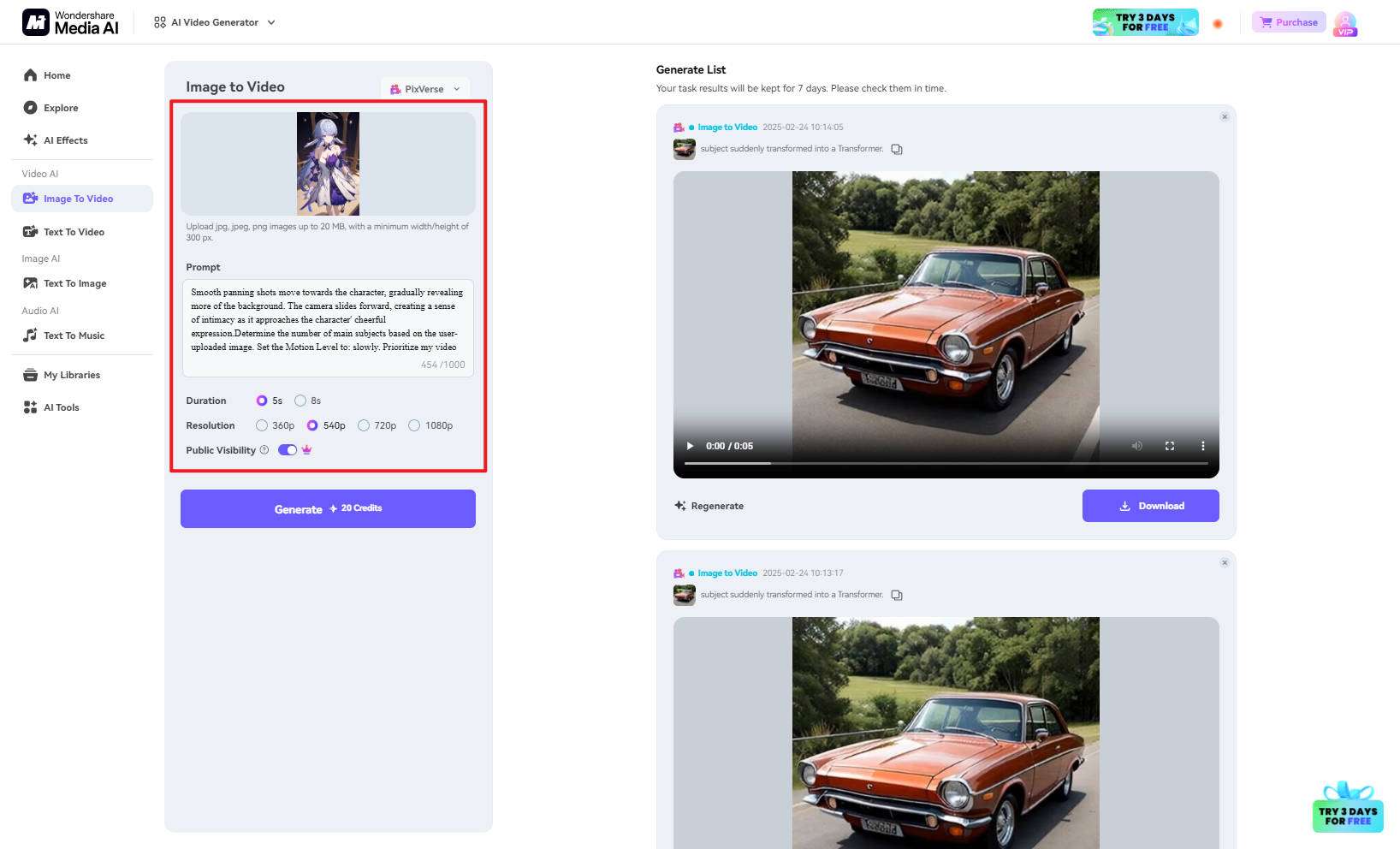
Task: Copy prompt of the 10:14:05 task
Action: click(897, 149)
